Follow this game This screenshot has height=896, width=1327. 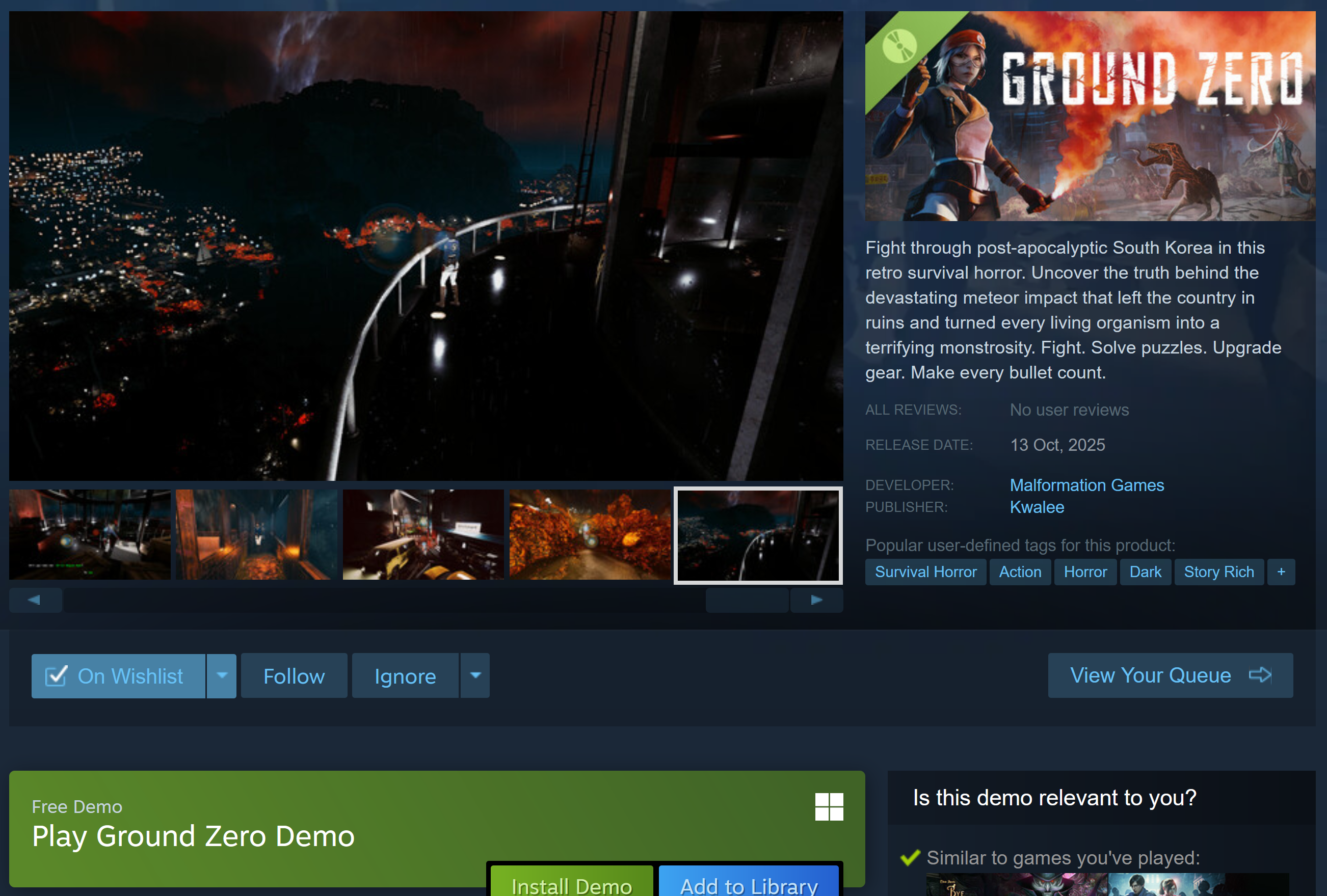(x=294, y=676)
